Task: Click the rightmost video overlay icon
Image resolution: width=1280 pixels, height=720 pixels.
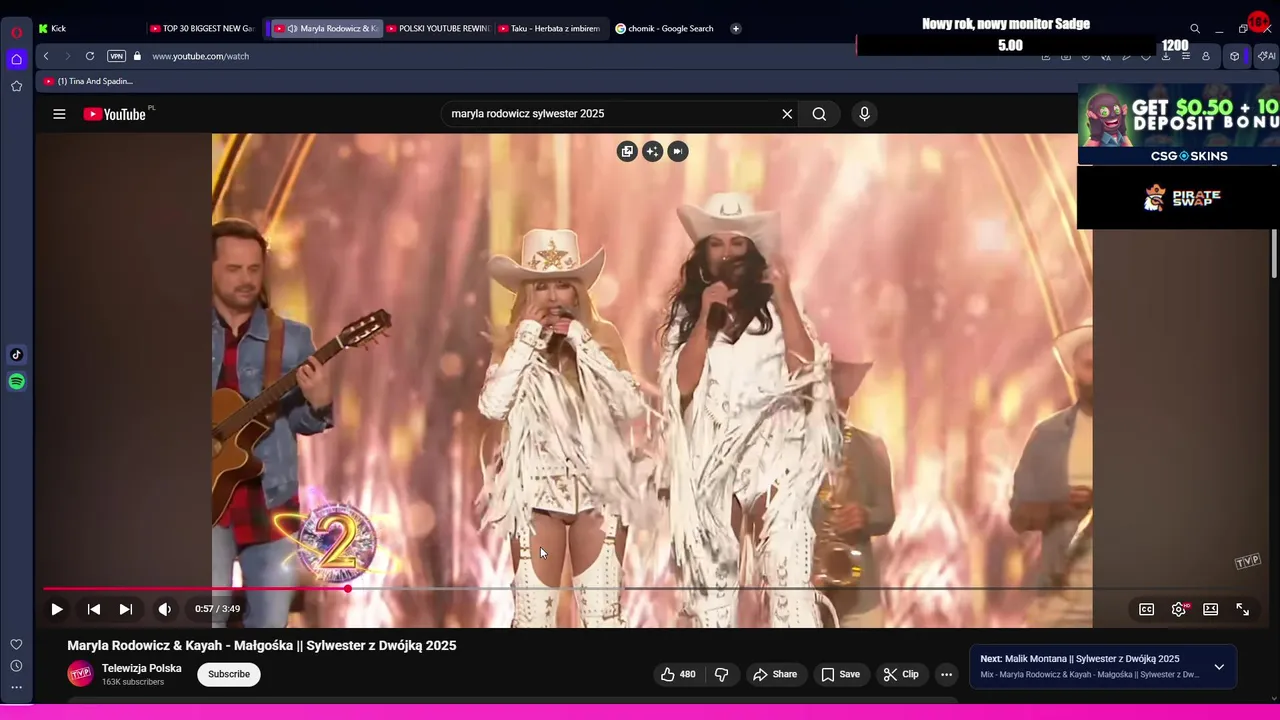Action: 678,151
